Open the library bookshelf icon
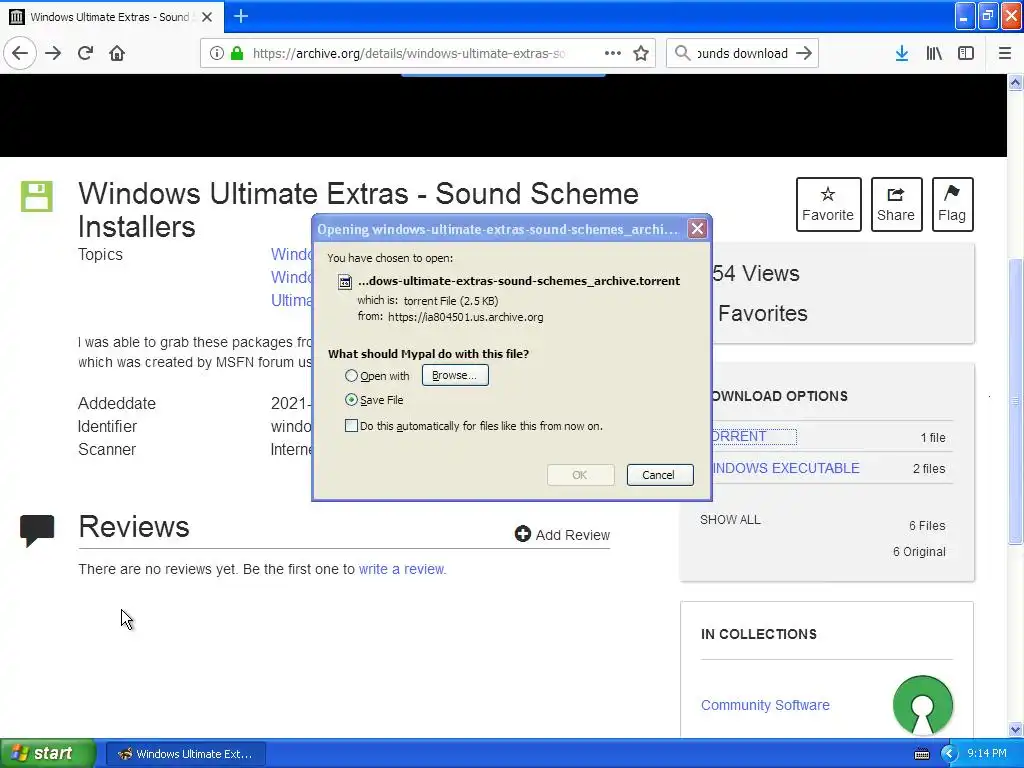1024x768 pixels. pos(934,53)
